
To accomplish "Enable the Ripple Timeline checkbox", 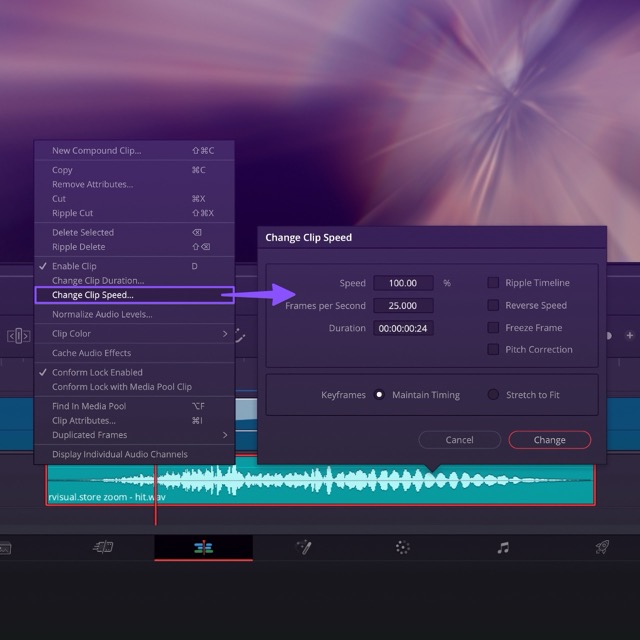I will click(493, 283).
